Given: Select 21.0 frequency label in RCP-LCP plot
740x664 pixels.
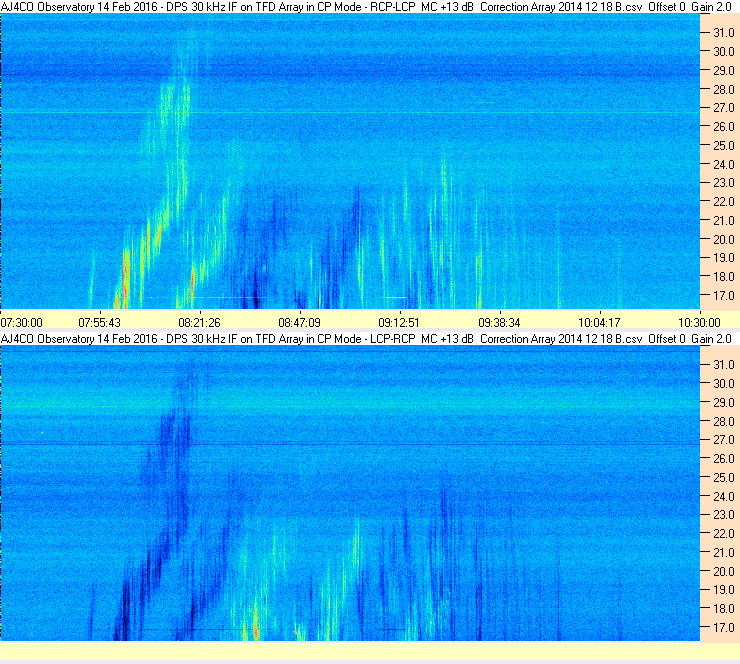Looking at the screenshot, I should (724, 221).
